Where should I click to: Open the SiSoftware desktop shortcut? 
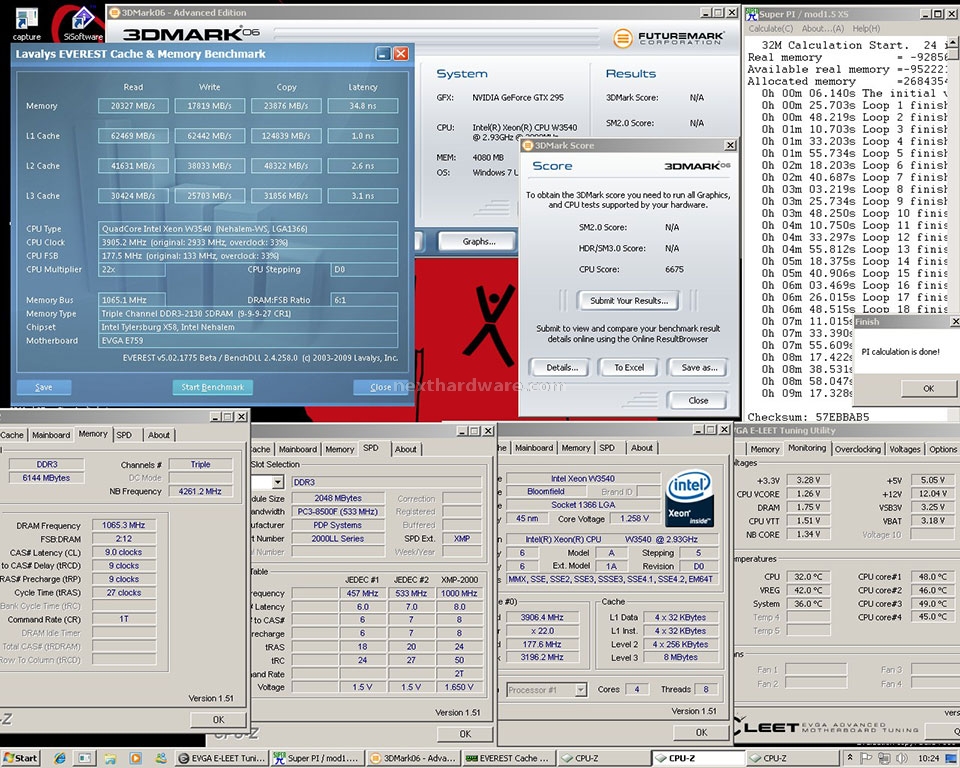[83, 23]
